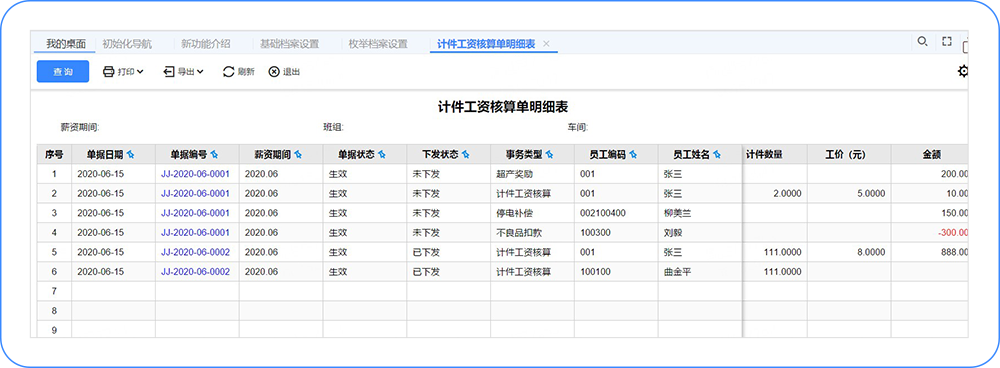Click the 8.0000 unit price cell
This screenshot has width=1000, height=368.
(849, 252)
